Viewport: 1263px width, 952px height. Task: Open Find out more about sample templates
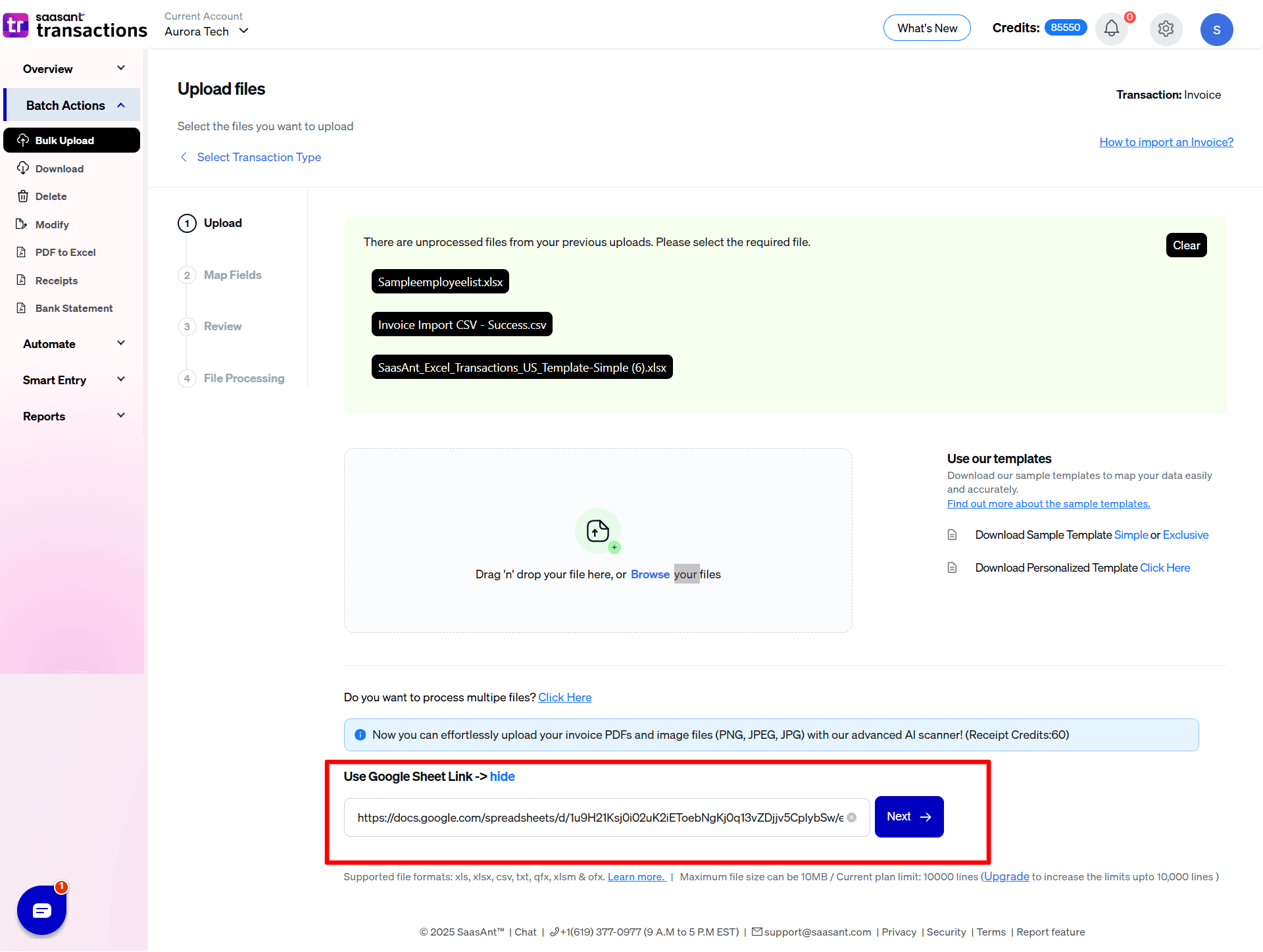pos(1049,503)
